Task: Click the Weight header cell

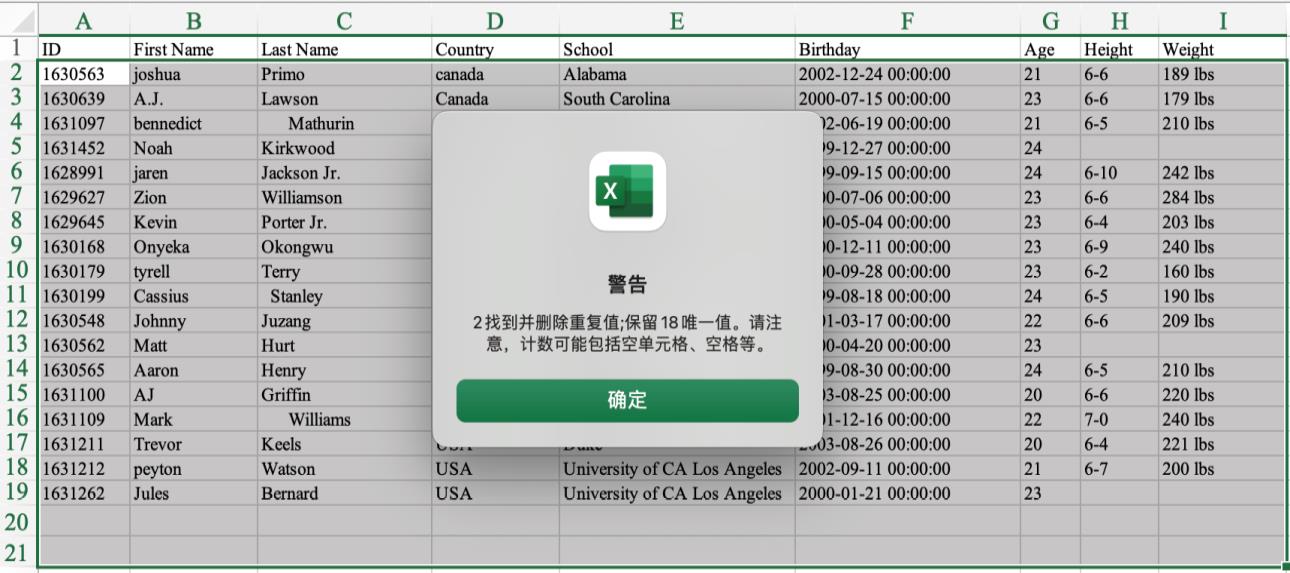Action: pyautogui.click(x=1222, y=49)
